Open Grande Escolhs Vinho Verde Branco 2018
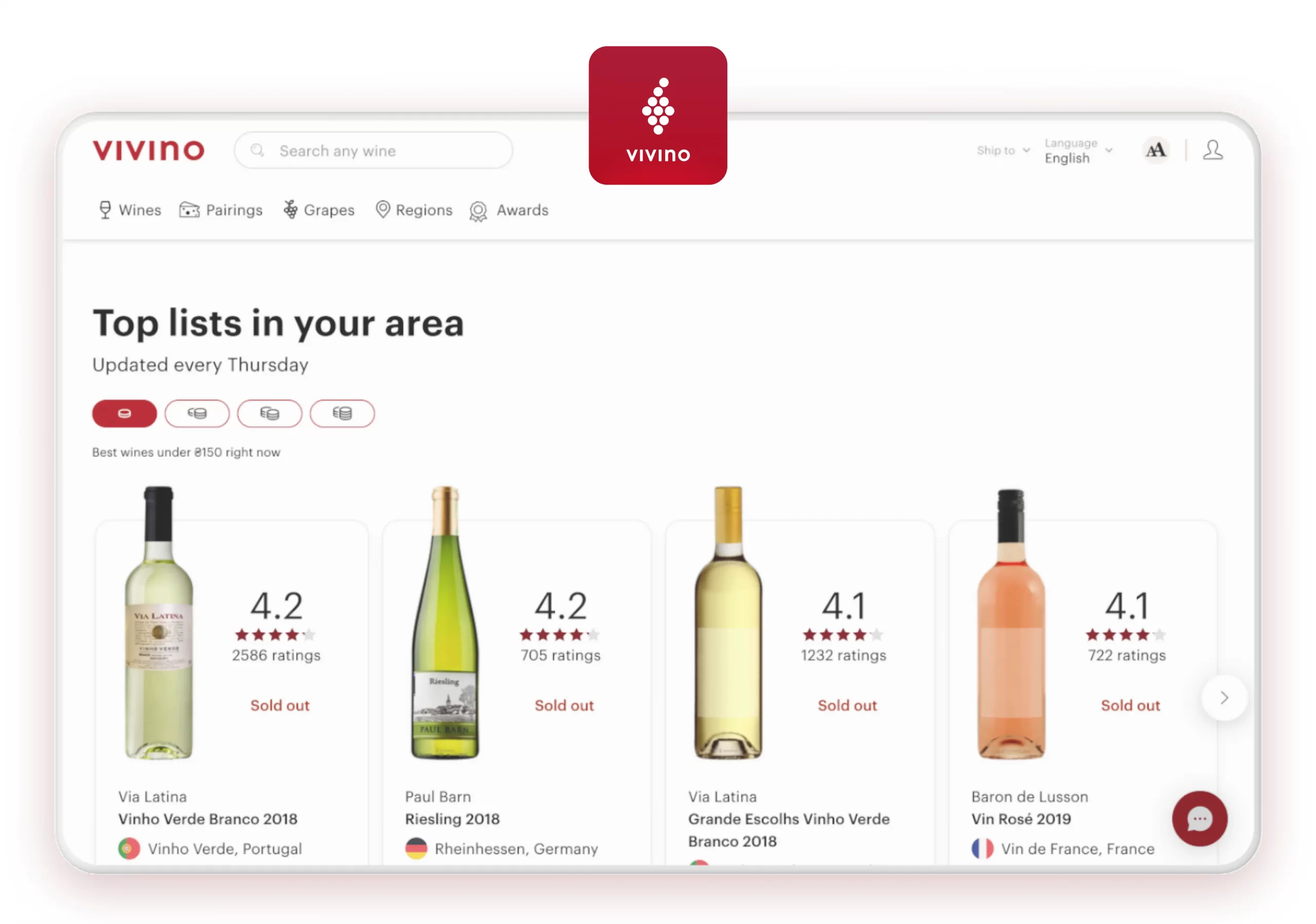The width and height of the screenshot is (1316, 924). coord(789,830)
